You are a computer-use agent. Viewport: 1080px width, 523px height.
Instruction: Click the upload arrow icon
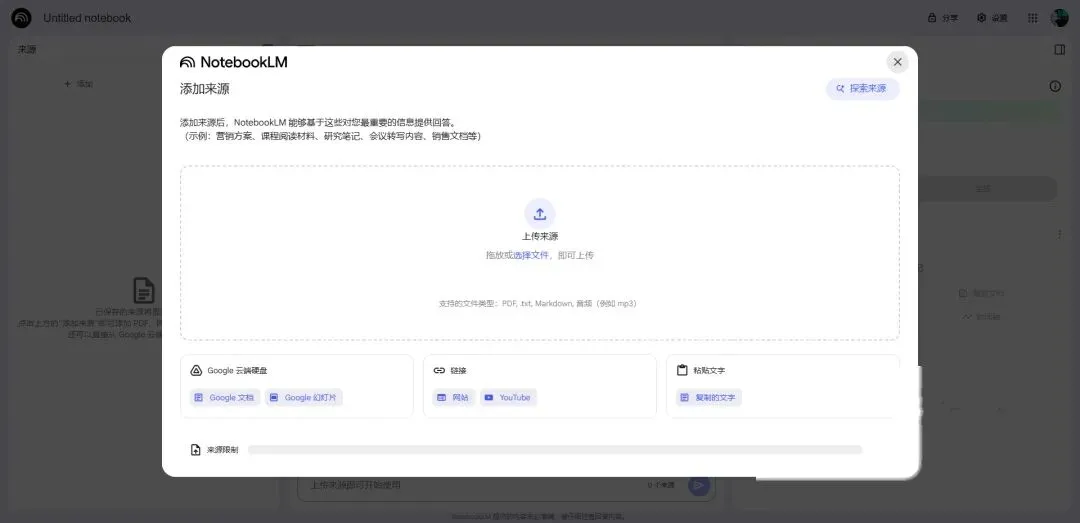pyautogui.click(x=540, y=214)
